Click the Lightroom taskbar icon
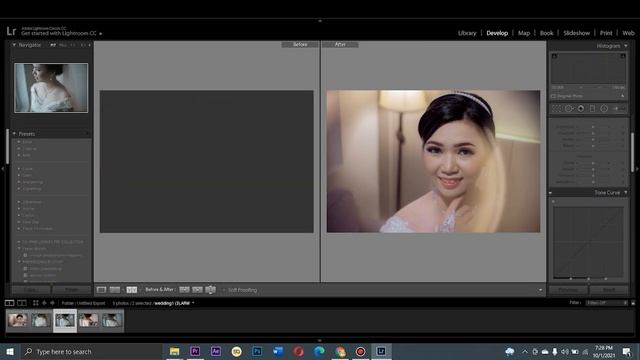 [381, 351]
